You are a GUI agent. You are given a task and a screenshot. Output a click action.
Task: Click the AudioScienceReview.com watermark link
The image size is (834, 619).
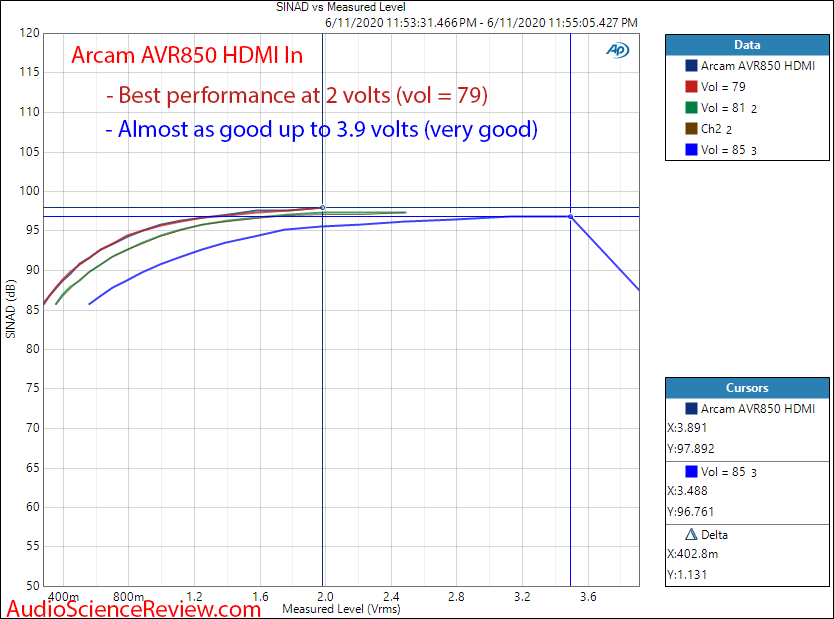point(134,608)
